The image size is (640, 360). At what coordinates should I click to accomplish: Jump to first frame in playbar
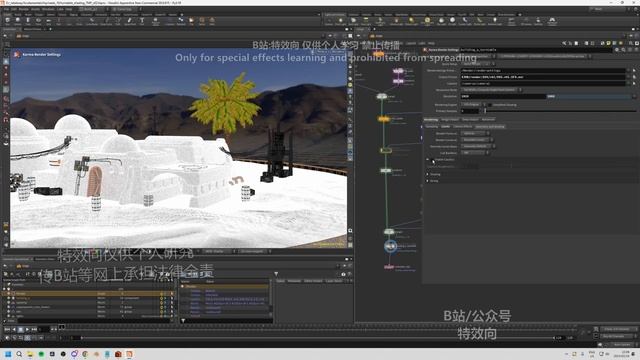point(7,329)
